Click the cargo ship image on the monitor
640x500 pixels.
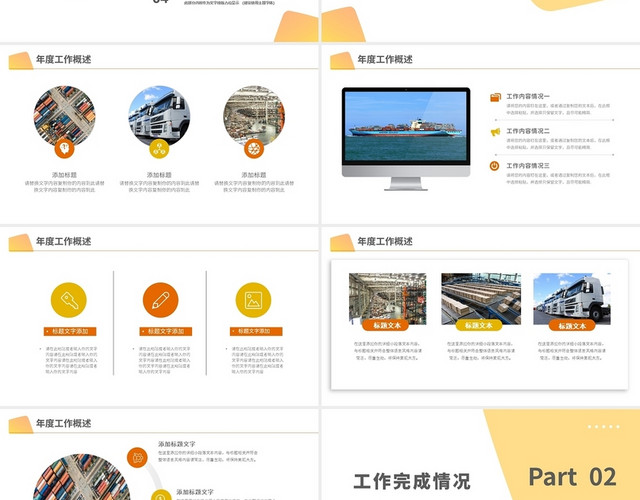click(x=406, y=126)
